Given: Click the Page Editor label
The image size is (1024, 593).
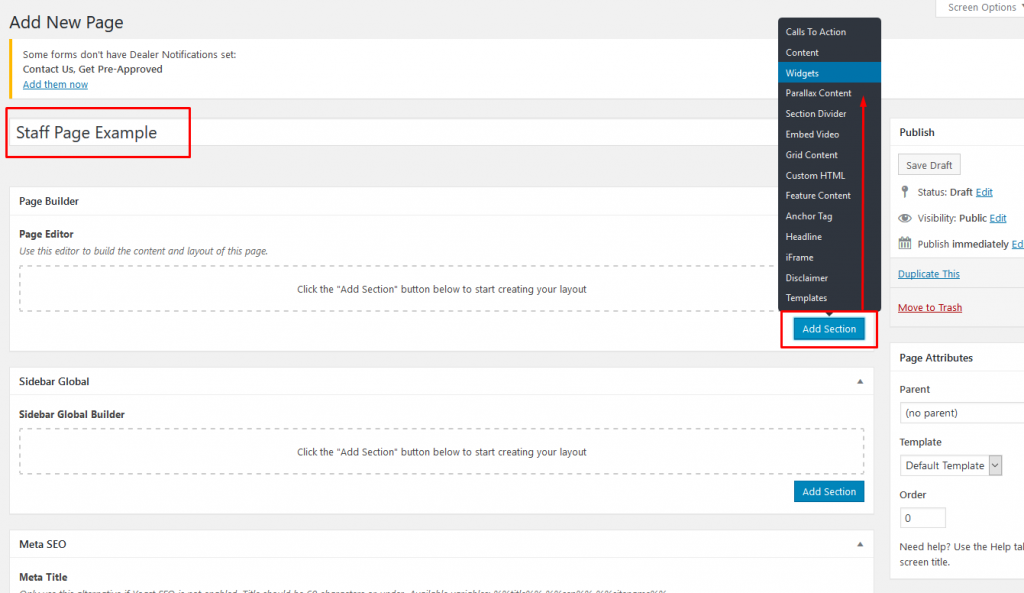Looking at the screenshot, I should [x=46, y=234].
